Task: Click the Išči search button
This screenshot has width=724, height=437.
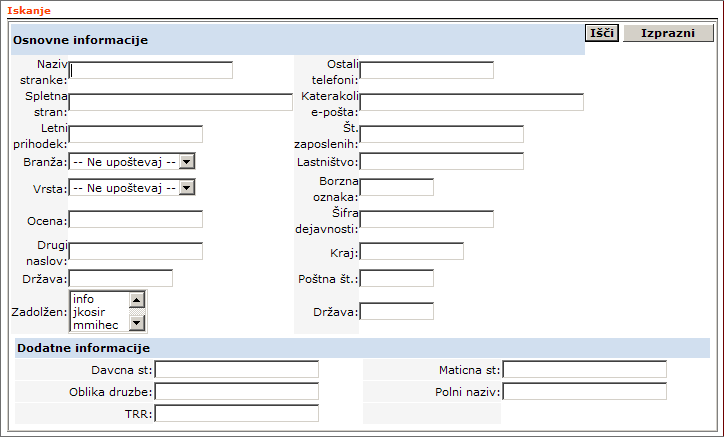Action: click(x=602, y=33)
